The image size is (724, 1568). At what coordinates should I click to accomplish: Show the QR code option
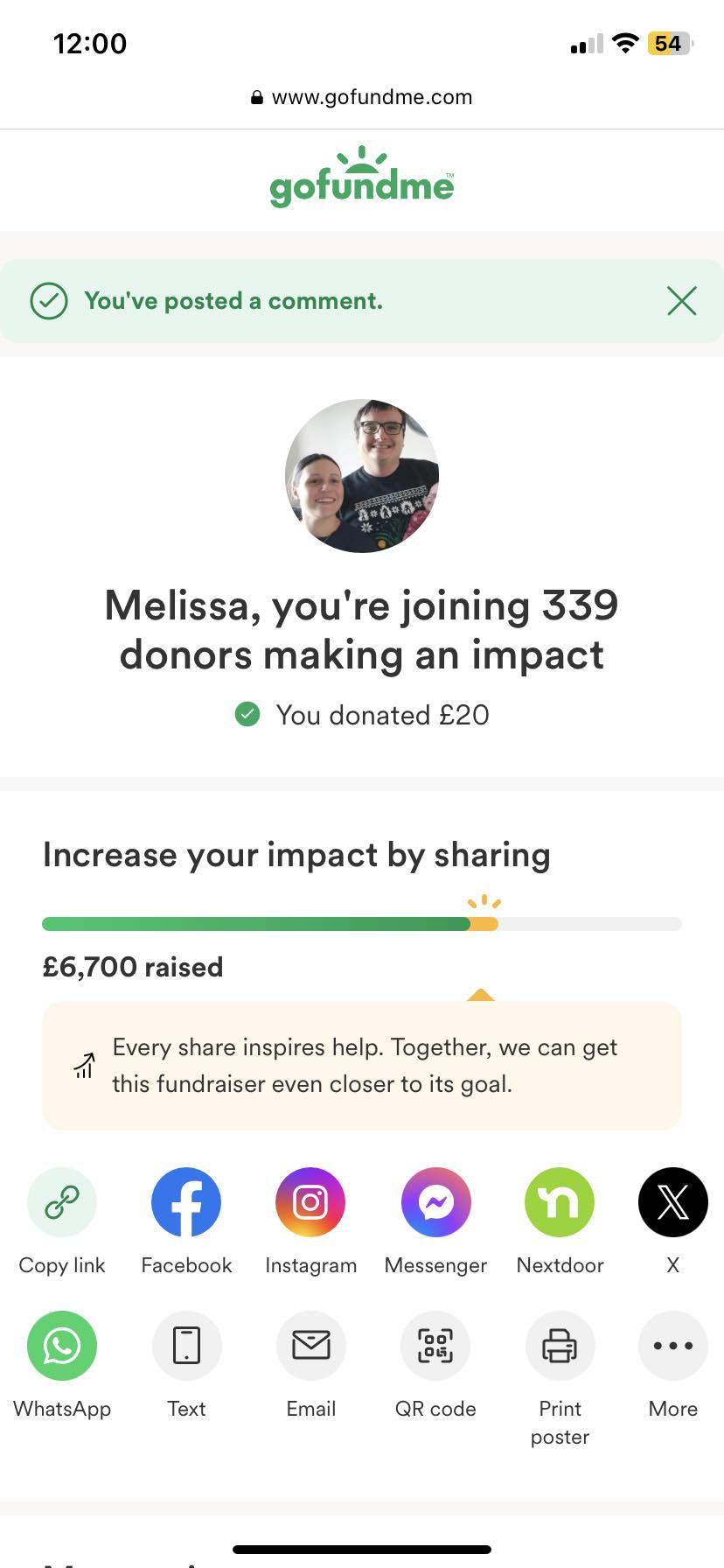(x=435, y=1346)
